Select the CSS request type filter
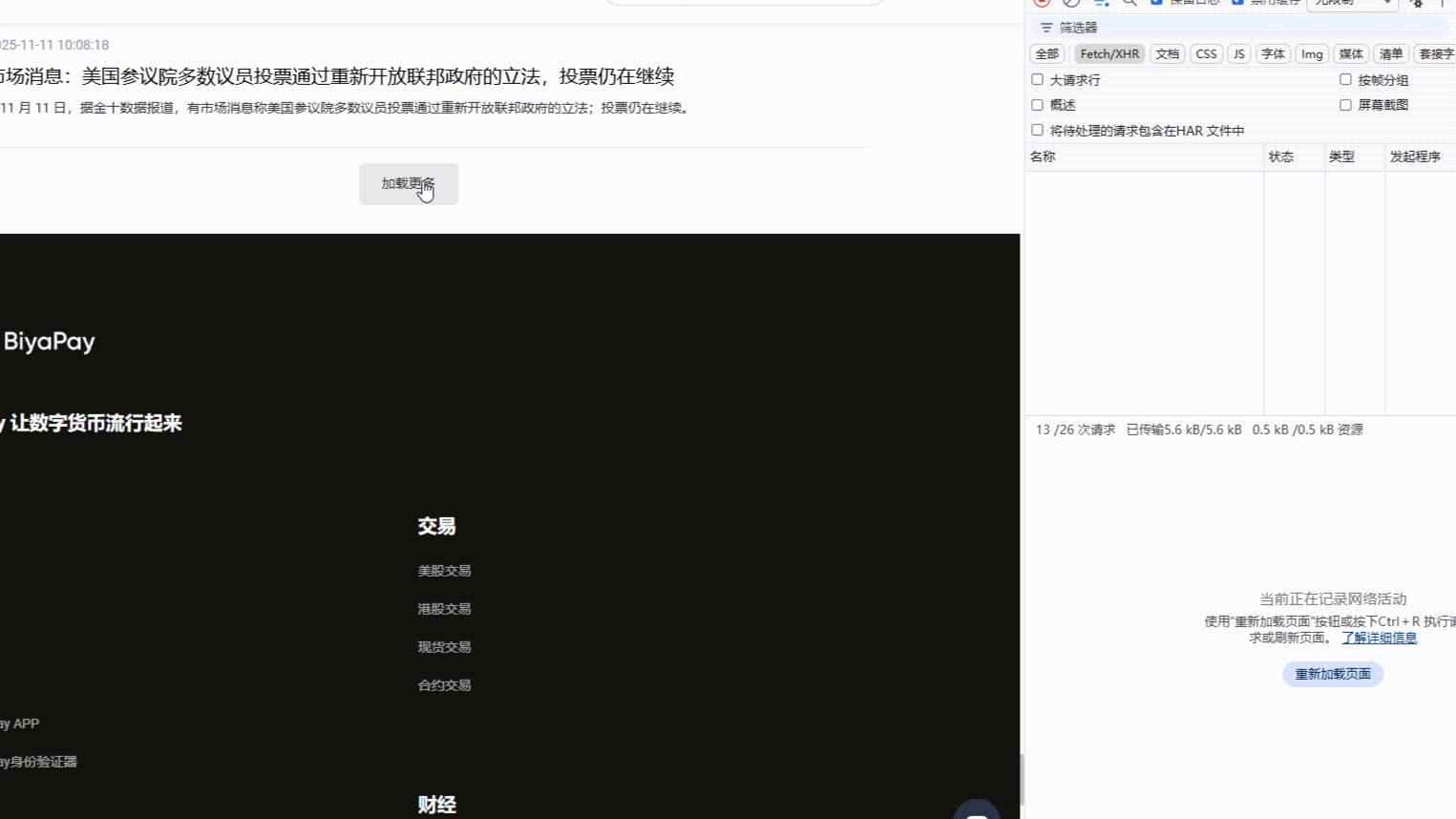Screen dimensions: 1456x819 (1207, 54)
